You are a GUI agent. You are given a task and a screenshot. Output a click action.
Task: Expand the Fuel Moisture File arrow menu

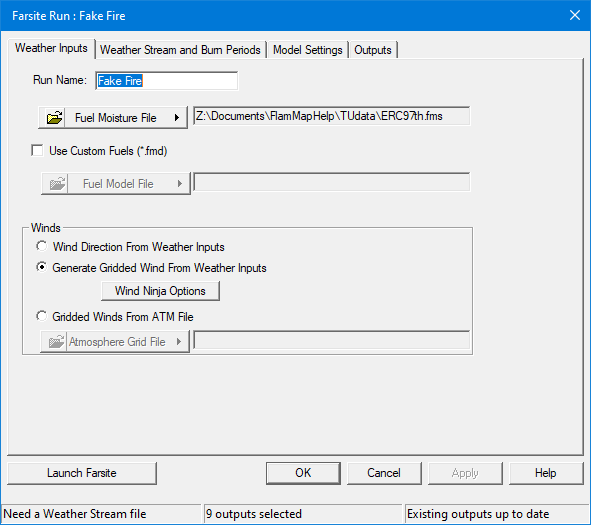[x=177, y=118]
